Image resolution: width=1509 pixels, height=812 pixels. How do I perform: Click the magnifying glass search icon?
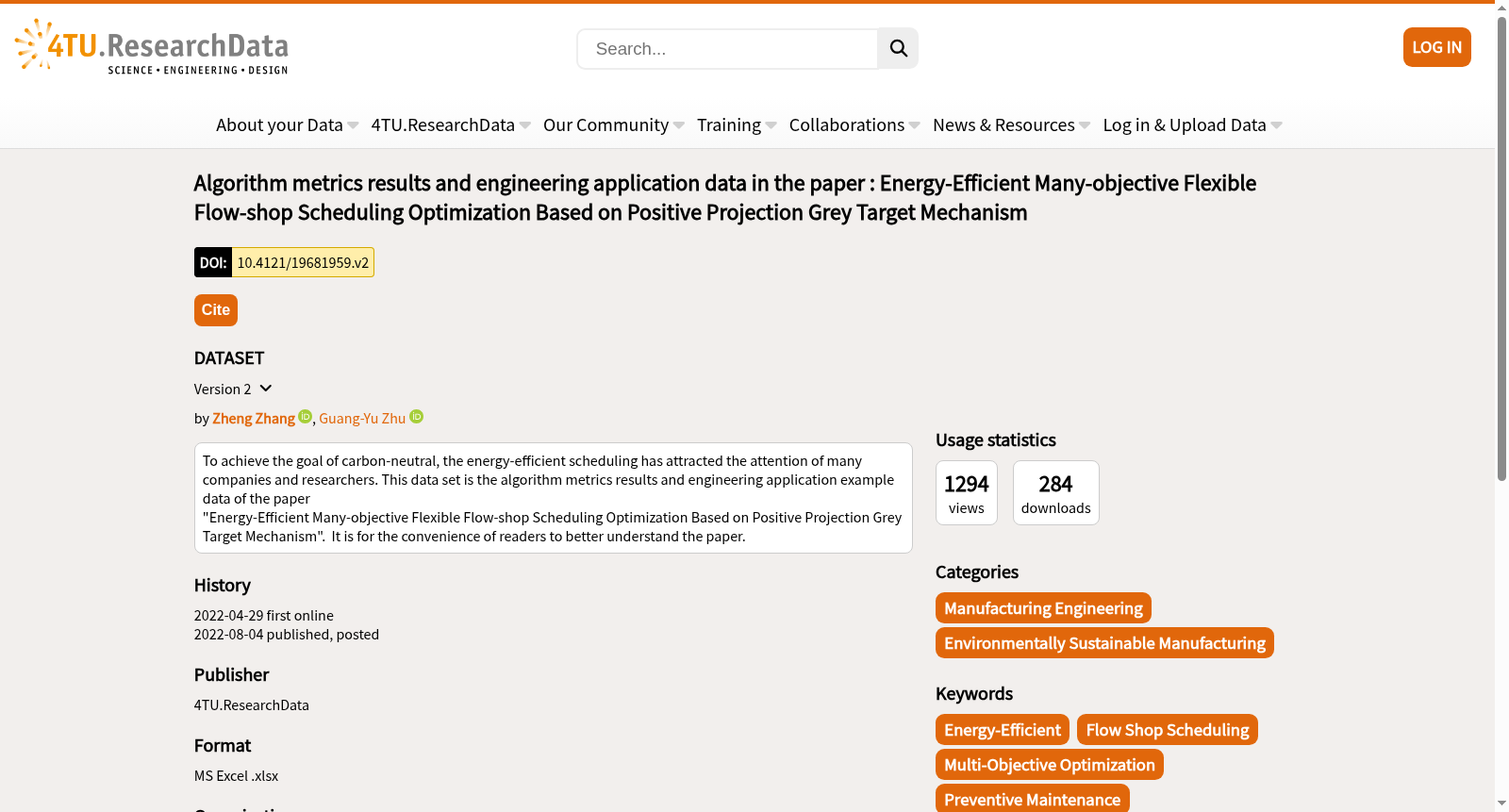tap(898, 48)
